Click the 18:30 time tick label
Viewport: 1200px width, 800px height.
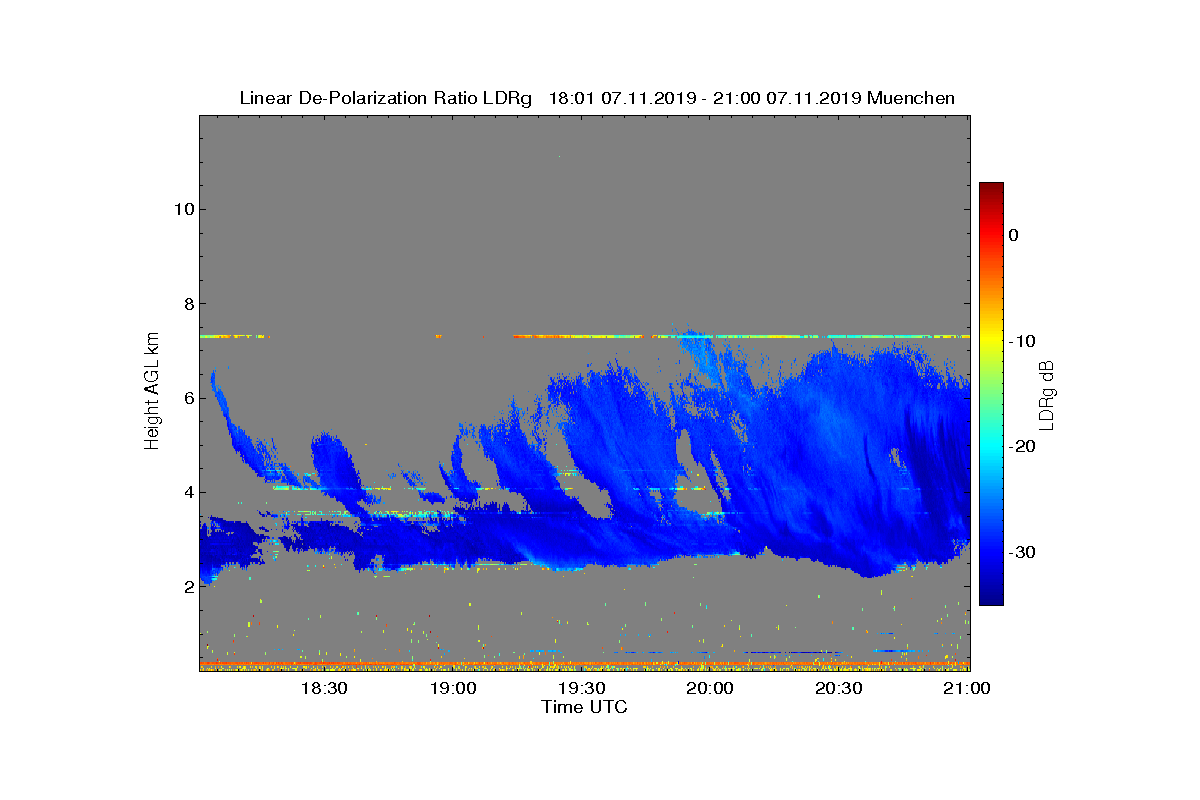click(x=323, y=688)
